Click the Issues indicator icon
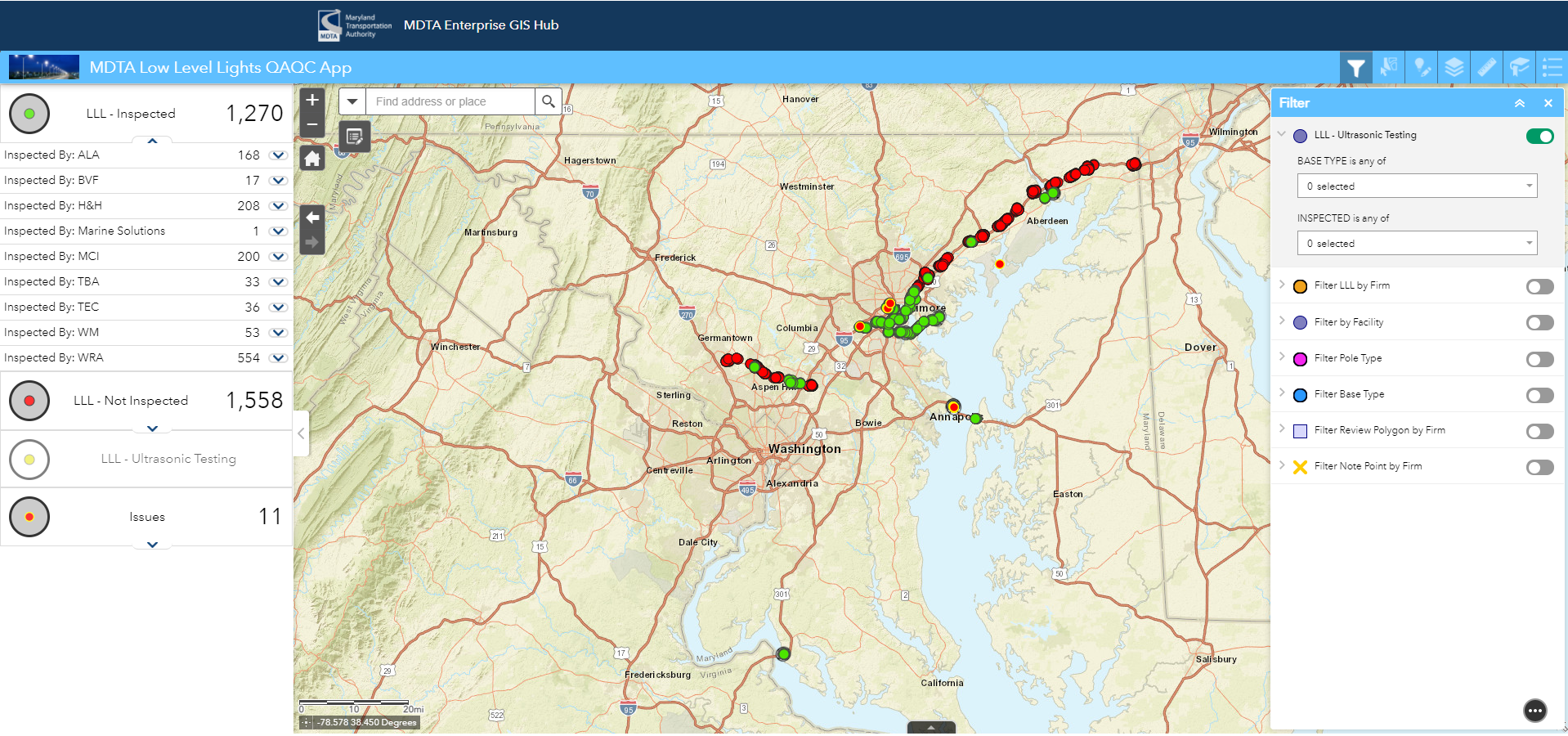The image size is (1568, 736). (29, 517)
